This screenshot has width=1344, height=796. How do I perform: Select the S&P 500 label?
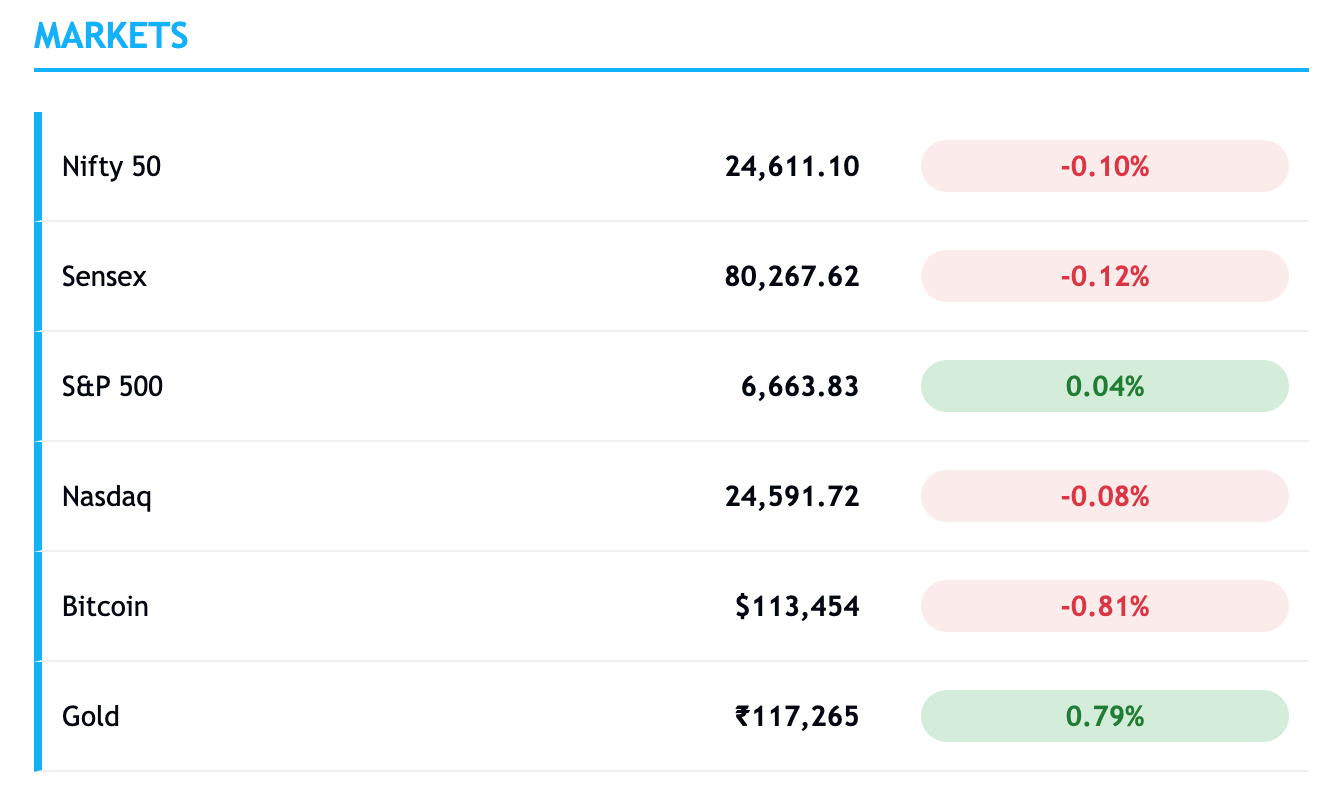[112, 386]
